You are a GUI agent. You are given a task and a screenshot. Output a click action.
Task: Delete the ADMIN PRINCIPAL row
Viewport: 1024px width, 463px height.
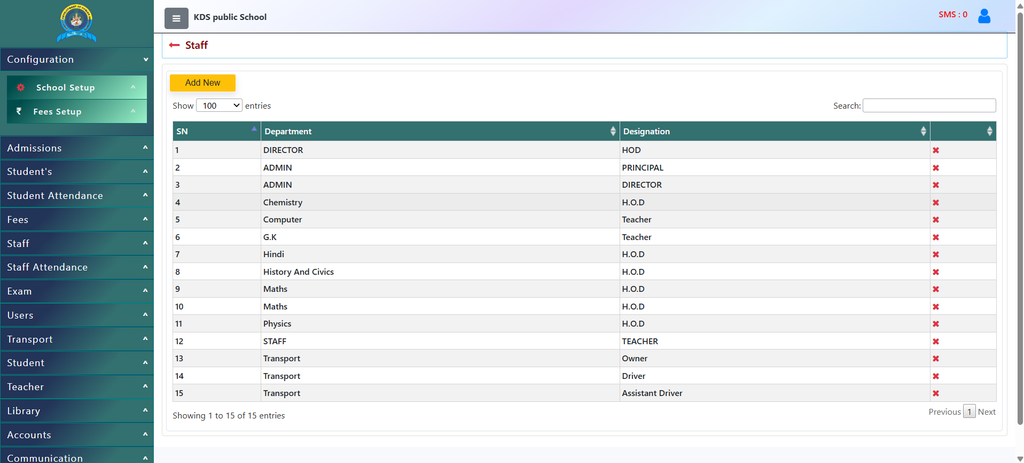click(935, 168)
